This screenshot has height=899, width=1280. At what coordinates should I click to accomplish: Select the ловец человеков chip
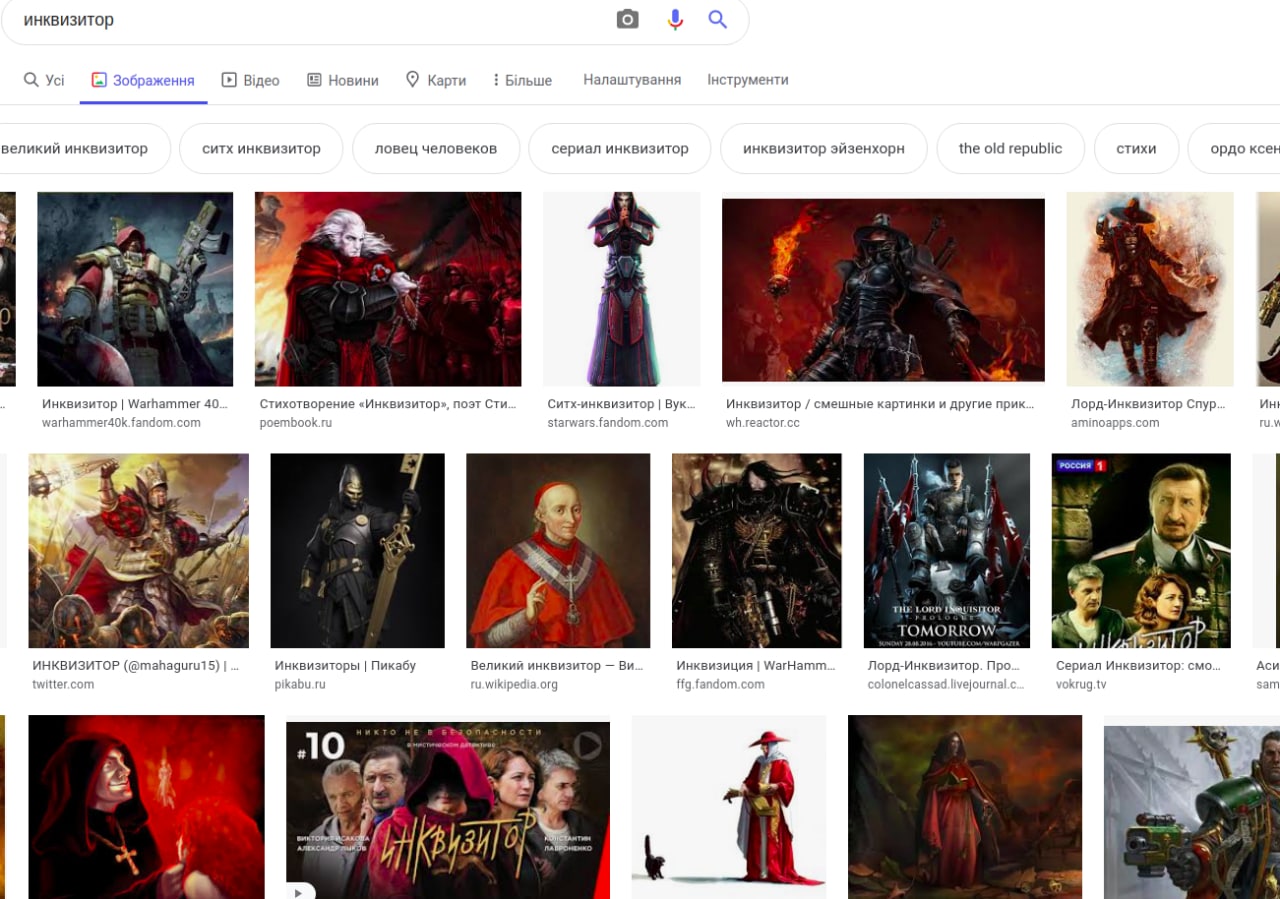(436, 149)
